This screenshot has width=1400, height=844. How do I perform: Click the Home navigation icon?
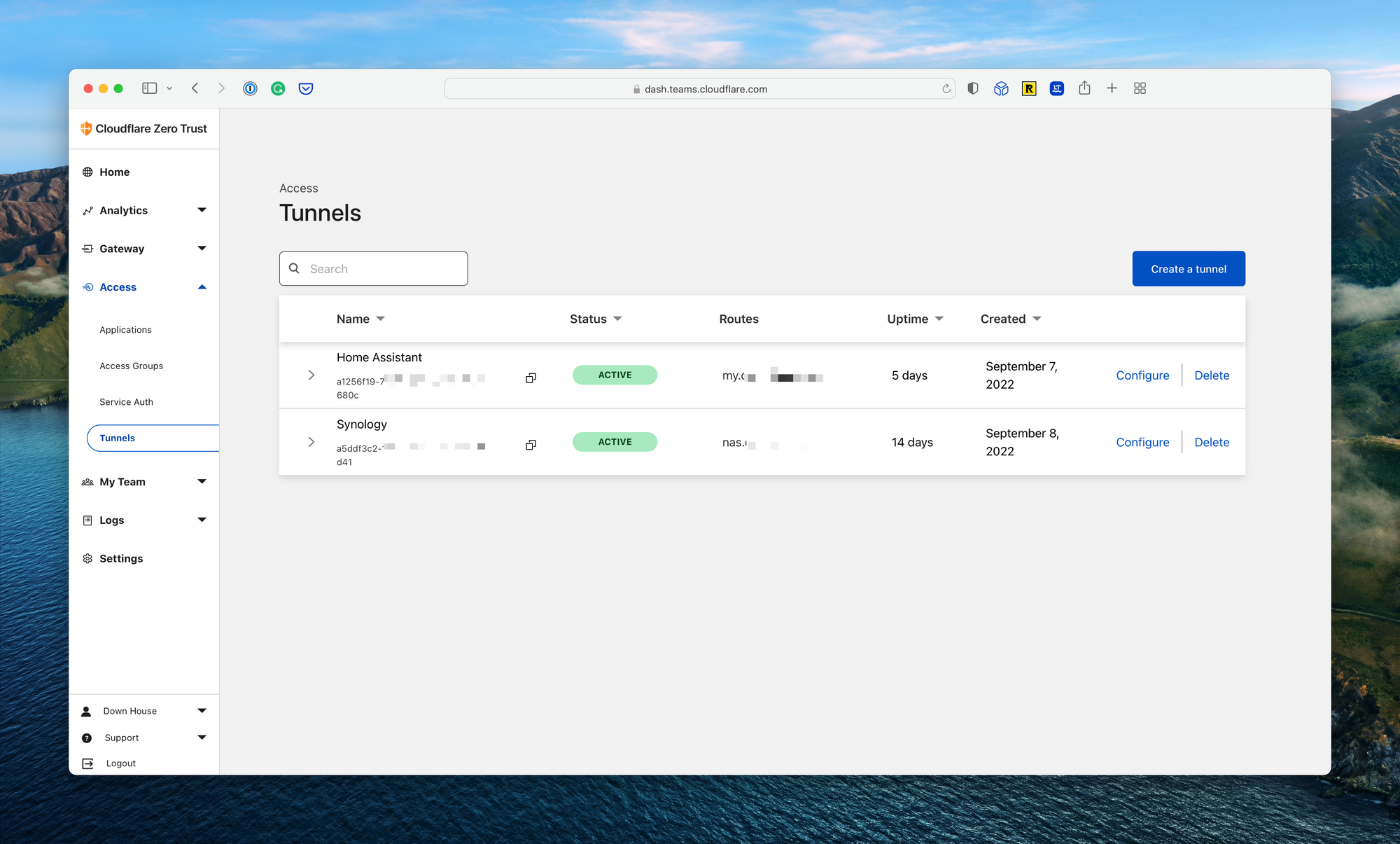tap(88, 171)
